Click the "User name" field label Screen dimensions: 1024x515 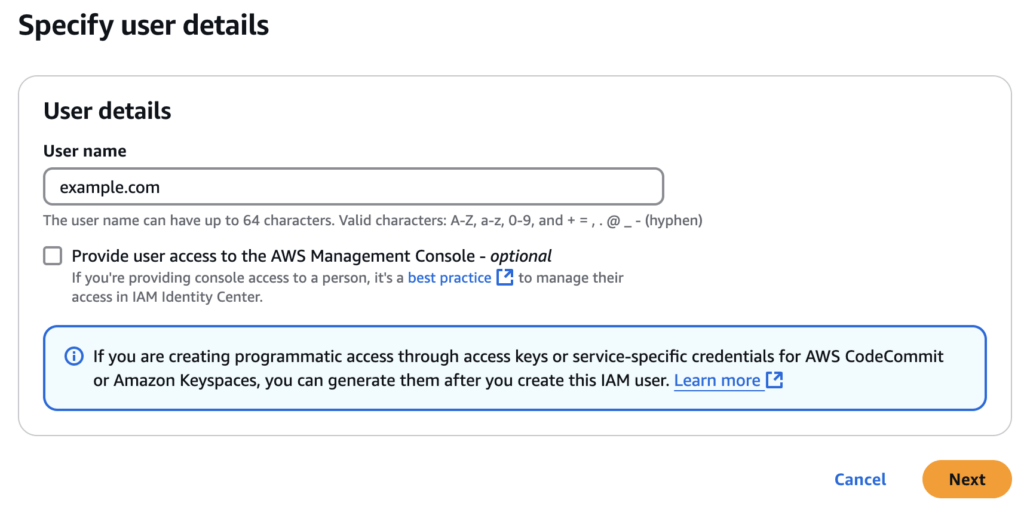85,151
